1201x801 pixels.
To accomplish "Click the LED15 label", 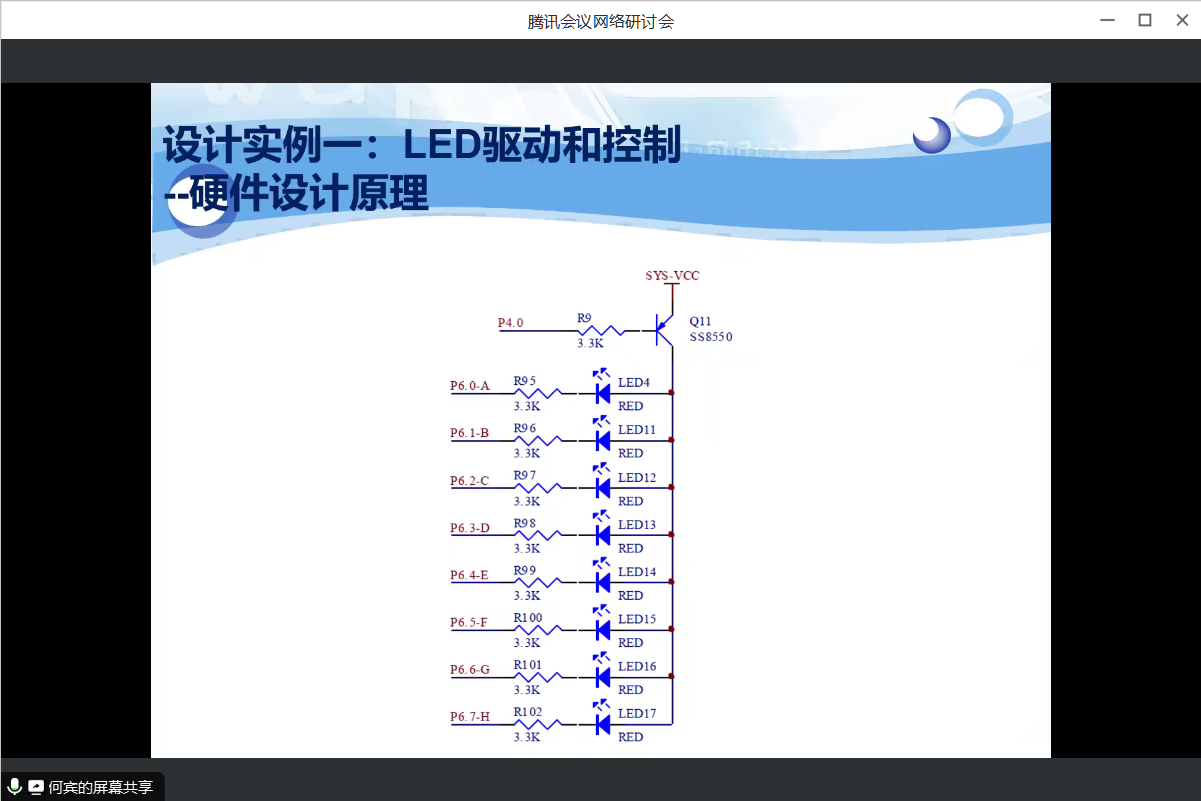I will (x=637, y=620).
